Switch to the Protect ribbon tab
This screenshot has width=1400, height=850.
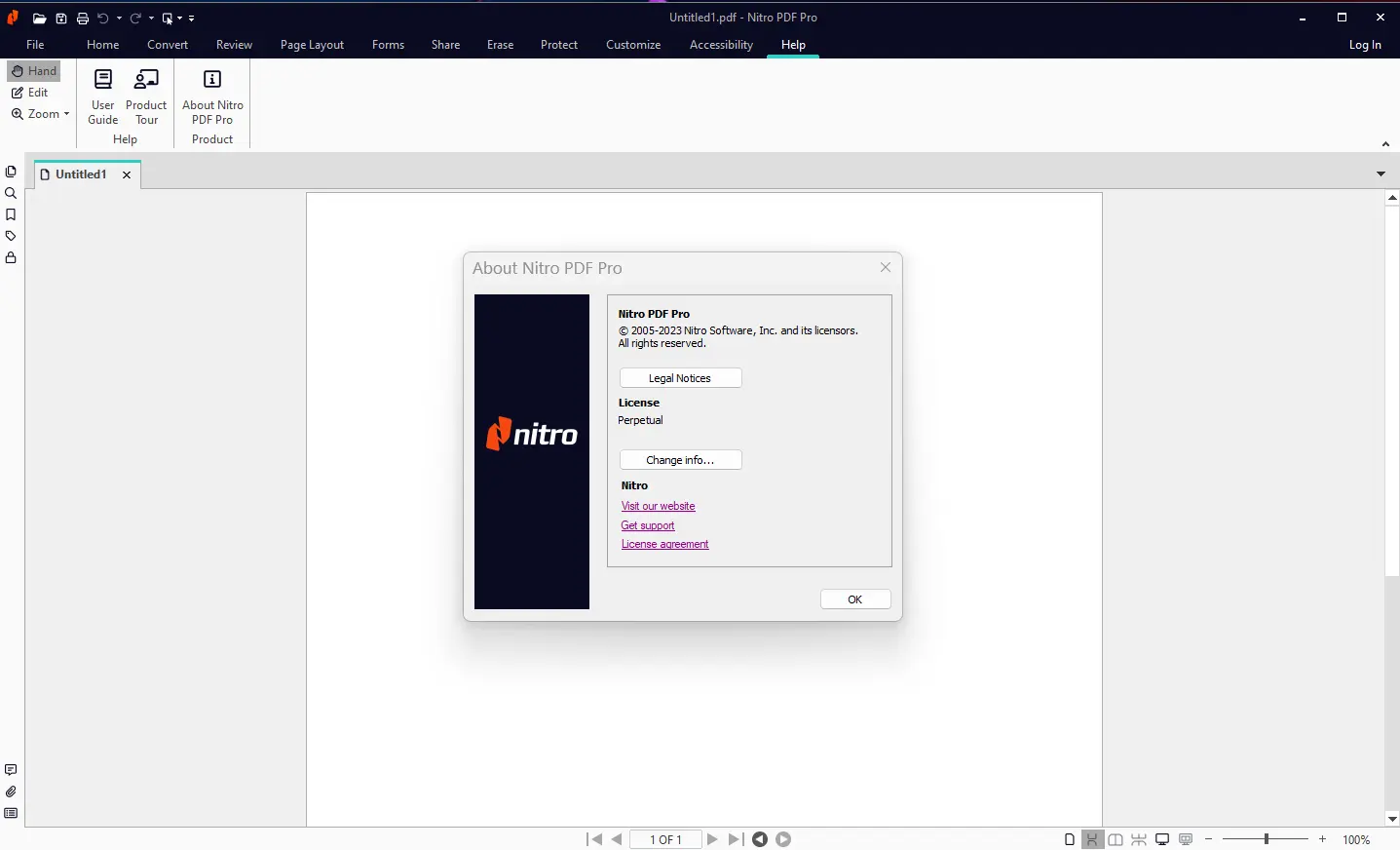[559, 45]
